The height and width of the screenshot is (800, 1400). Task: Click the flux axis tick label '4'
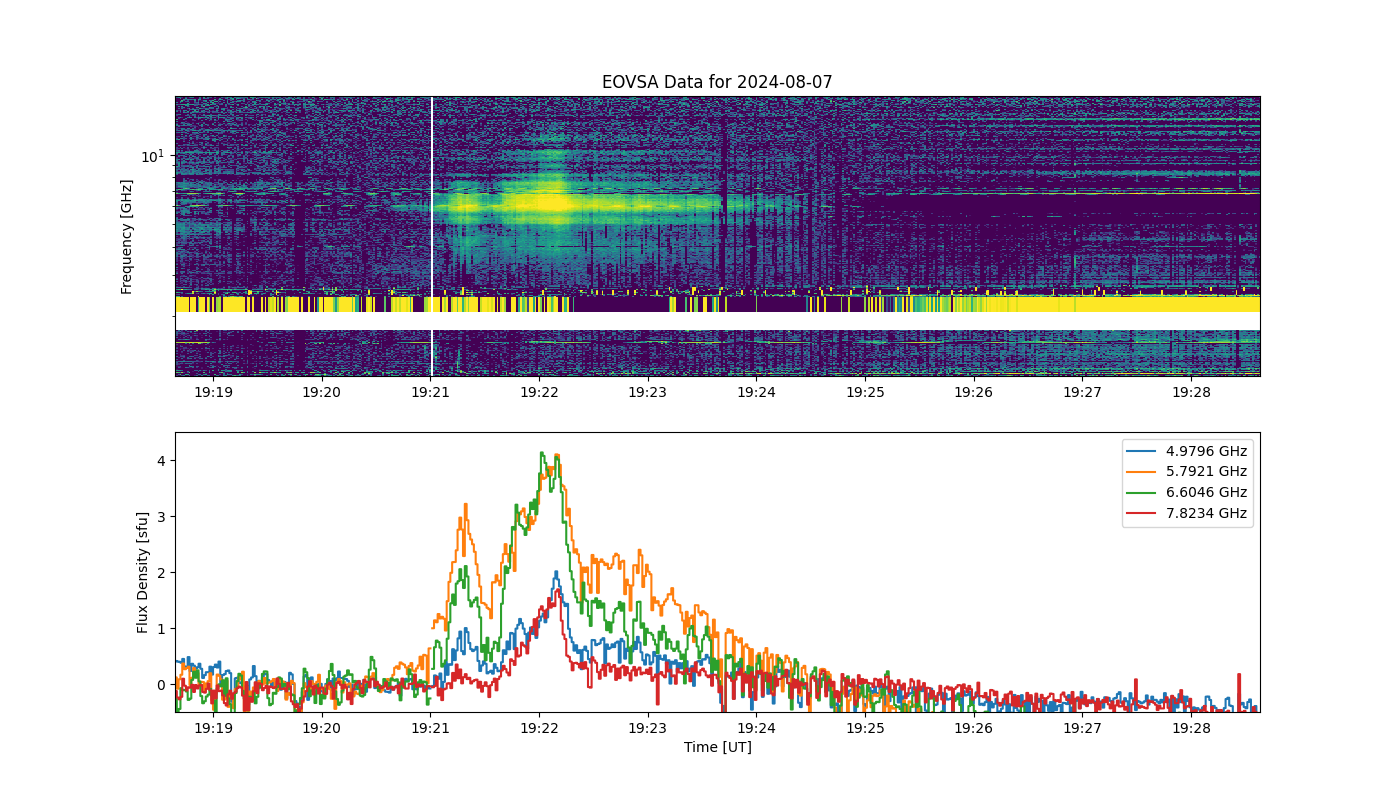160,461
